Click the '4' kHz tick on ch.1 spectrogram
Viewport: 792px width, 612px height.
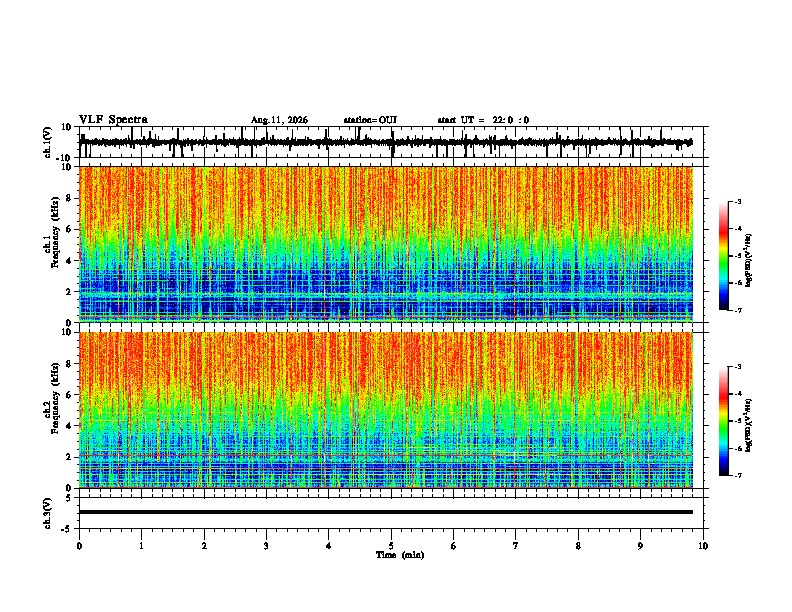69,261
